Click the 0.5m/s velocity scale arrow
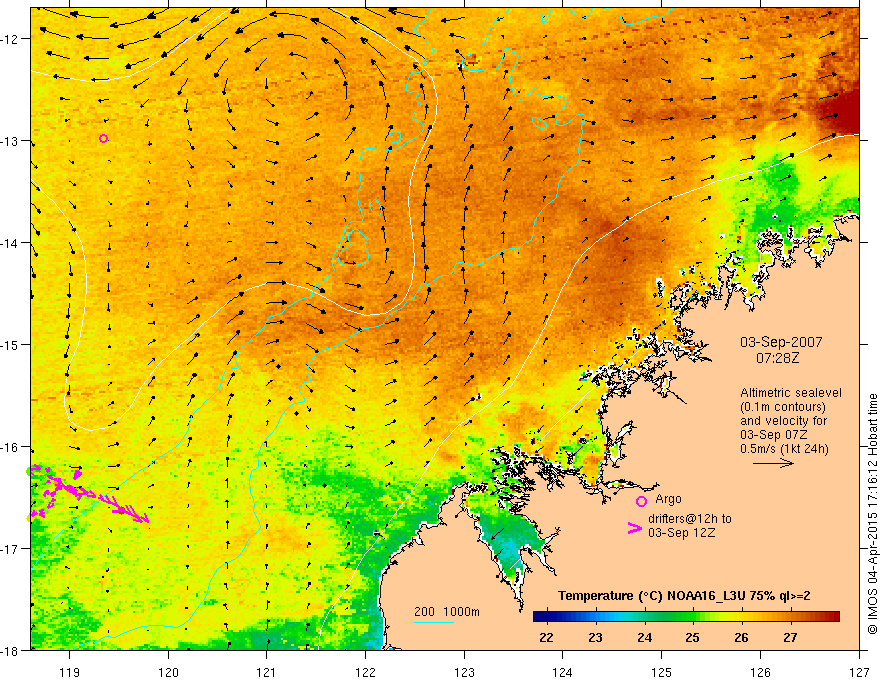This screenshot has height=680, width=880. click(773, 463)
